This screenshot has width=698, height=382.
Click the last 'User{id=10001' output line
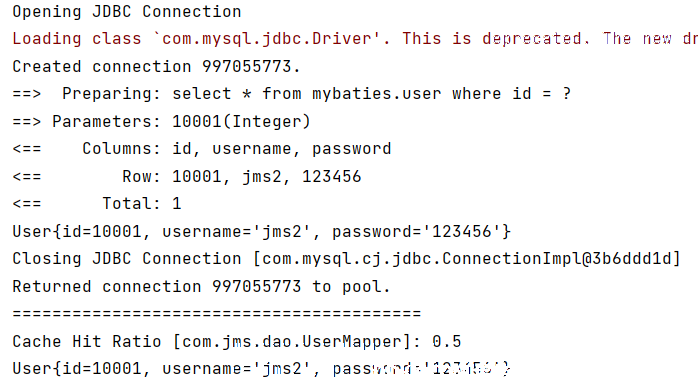coord(261,369)
